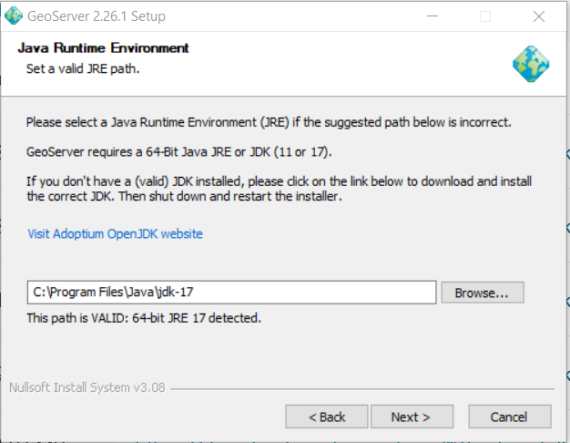Click the greyed-out maximize window icon
This screenshot has width=570, height=443.
[485, 16]
